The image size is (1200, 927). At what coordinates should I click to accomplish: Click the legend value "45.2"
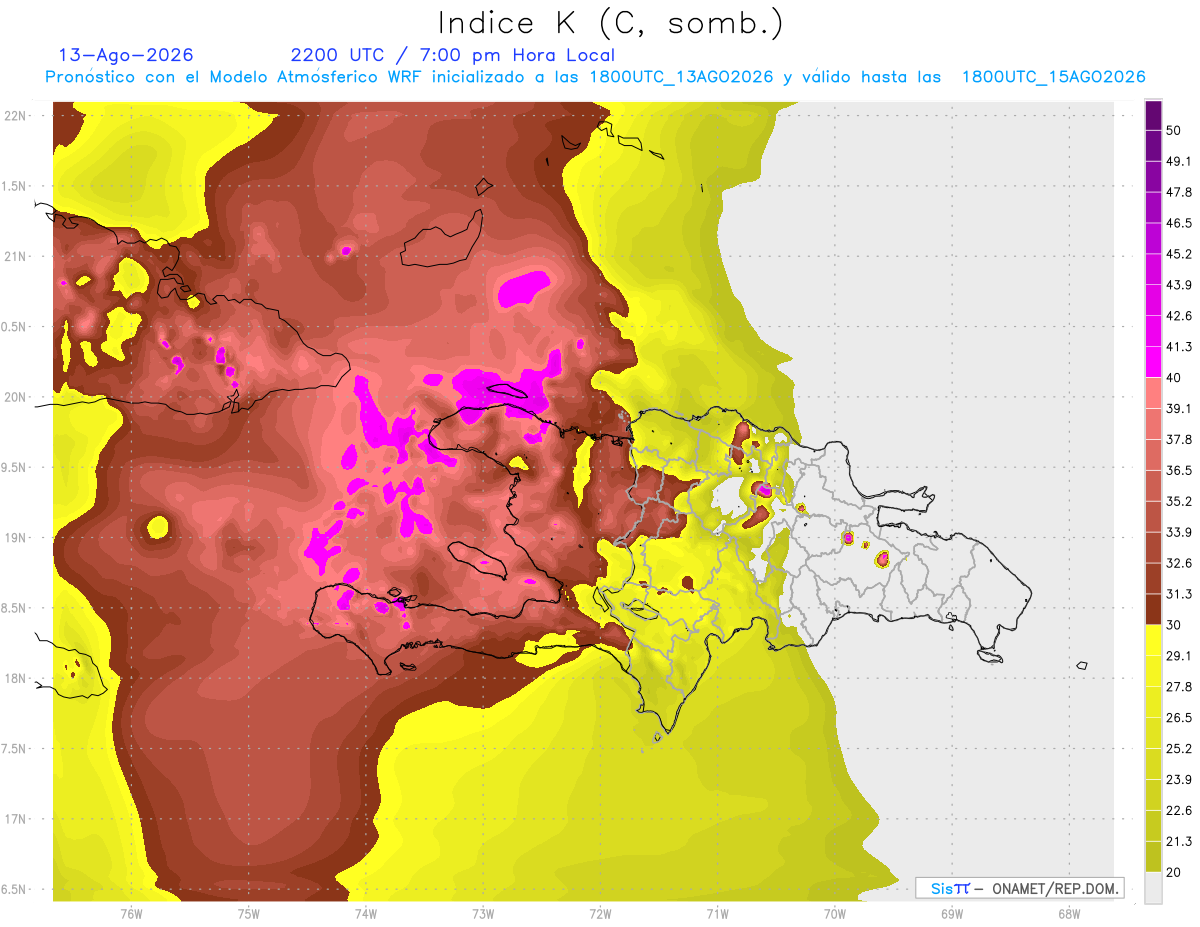(1179, 254)
